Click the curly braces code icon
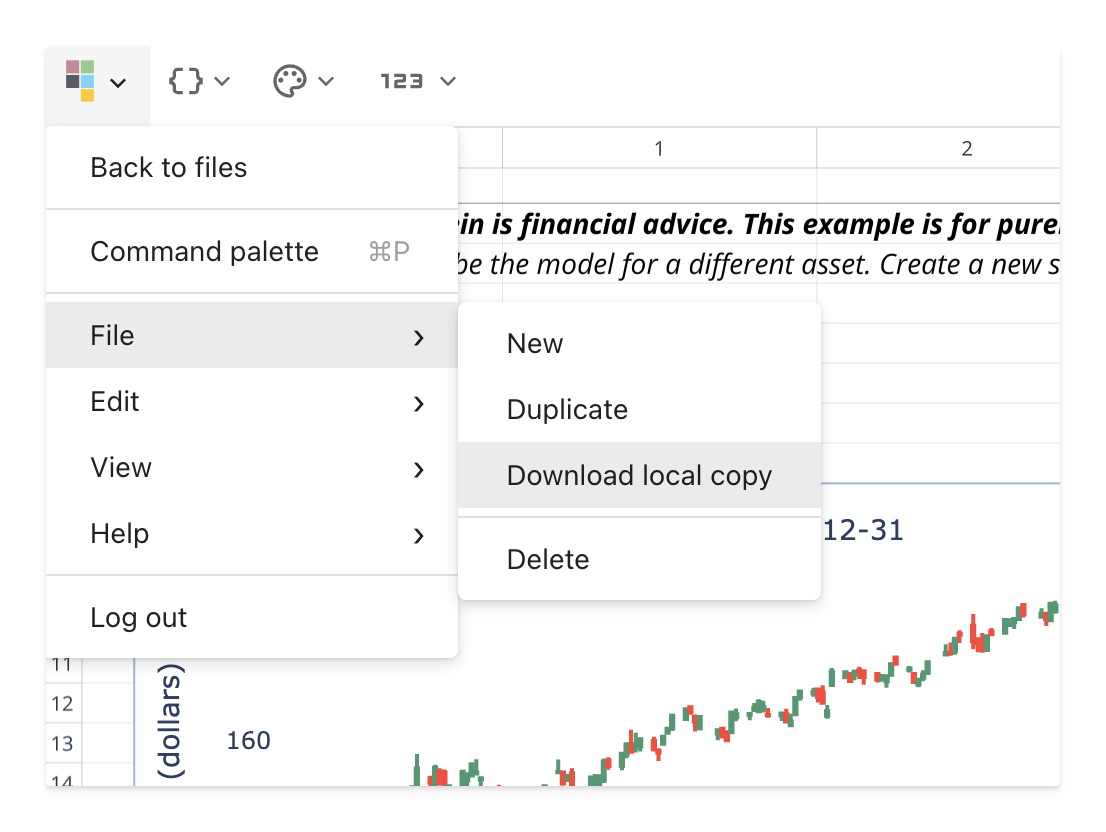 click(x=185, y=81)
